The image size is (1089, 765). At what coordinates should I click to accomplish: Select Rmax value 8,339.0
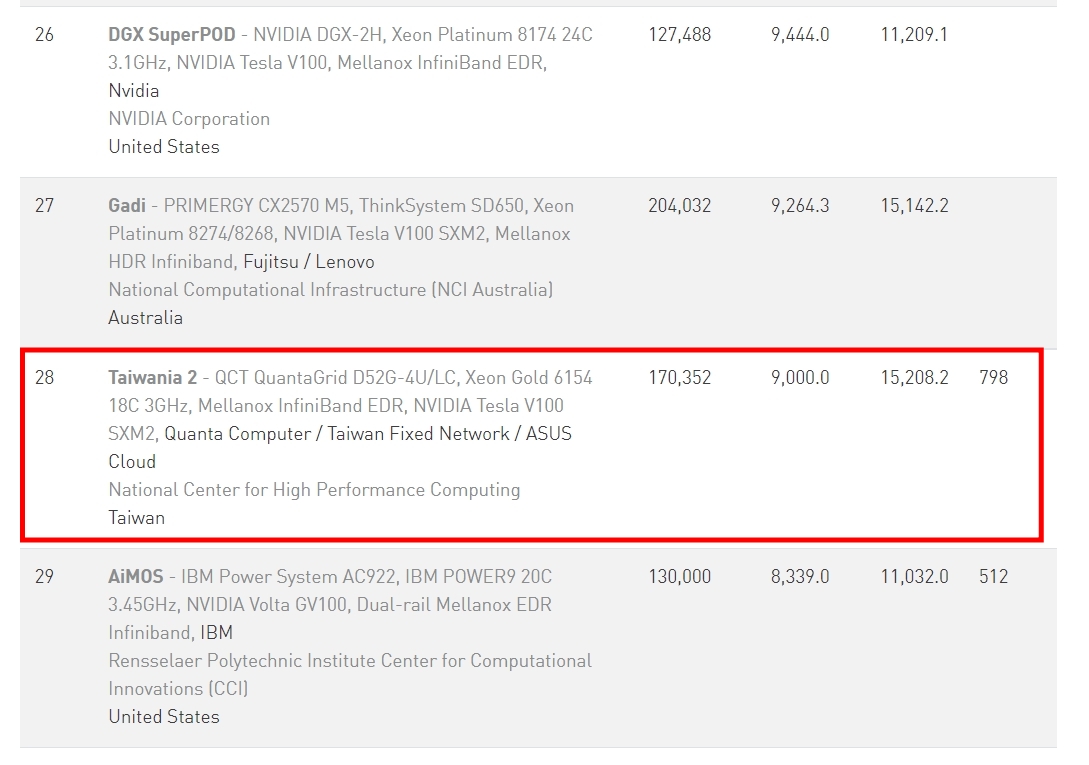tap(800, 577)
